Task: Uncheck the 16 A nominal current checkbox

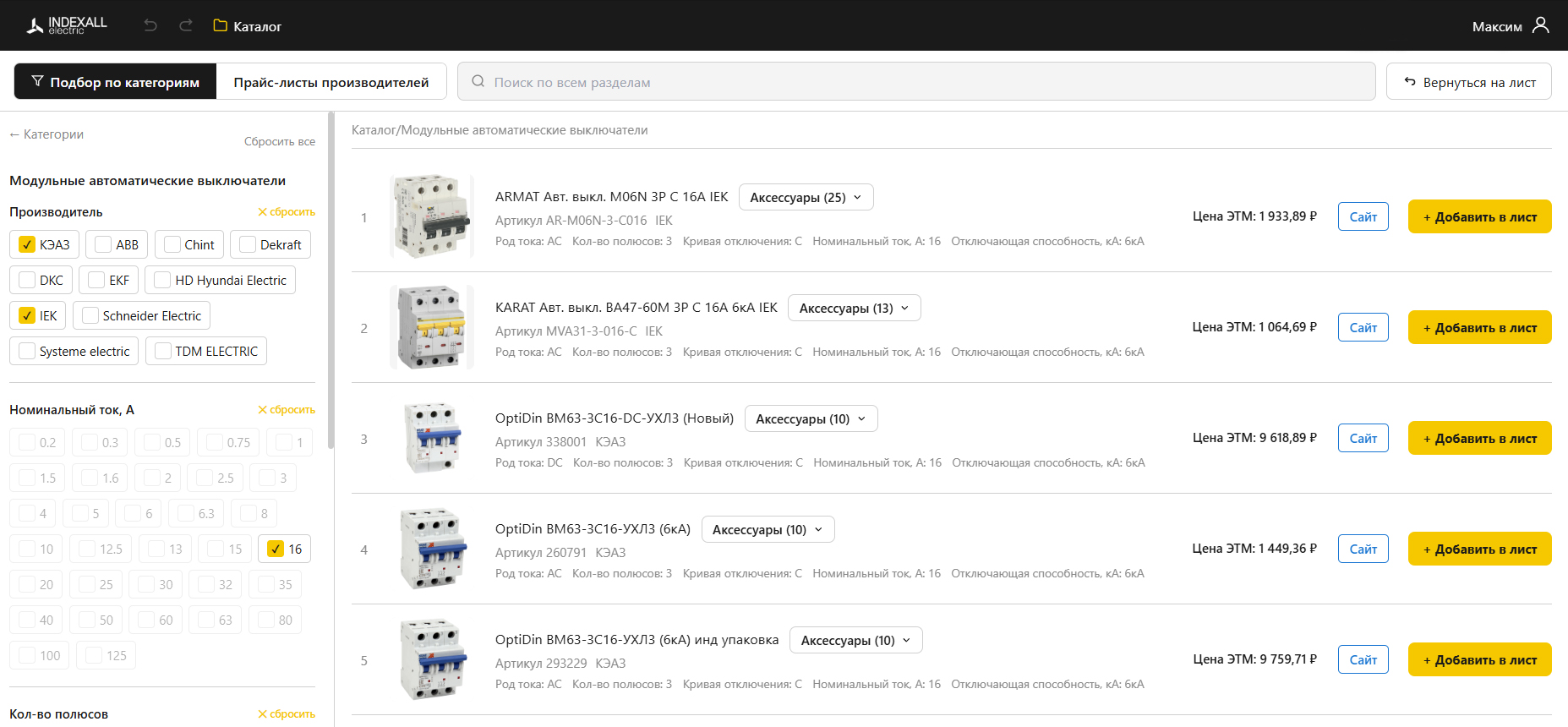Action: coord(276,549)
